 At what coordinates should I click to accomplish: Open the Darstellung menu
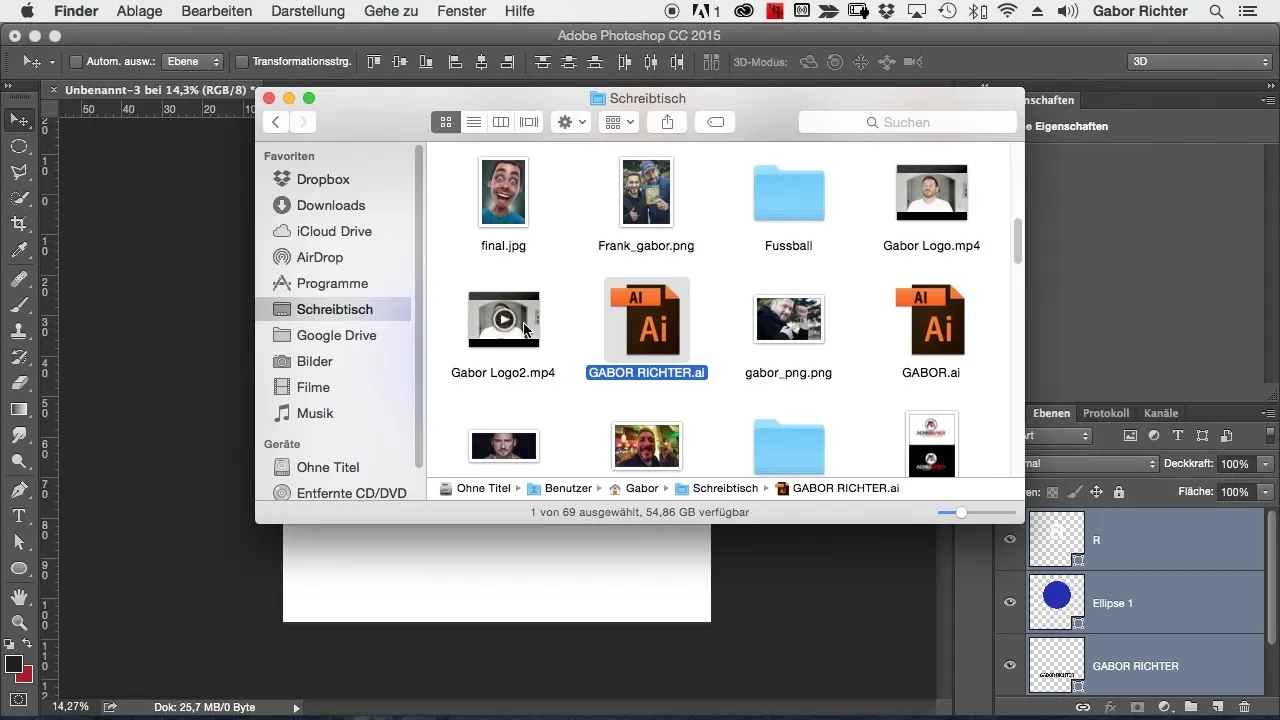pyautogui.click(x=308, y=11)
